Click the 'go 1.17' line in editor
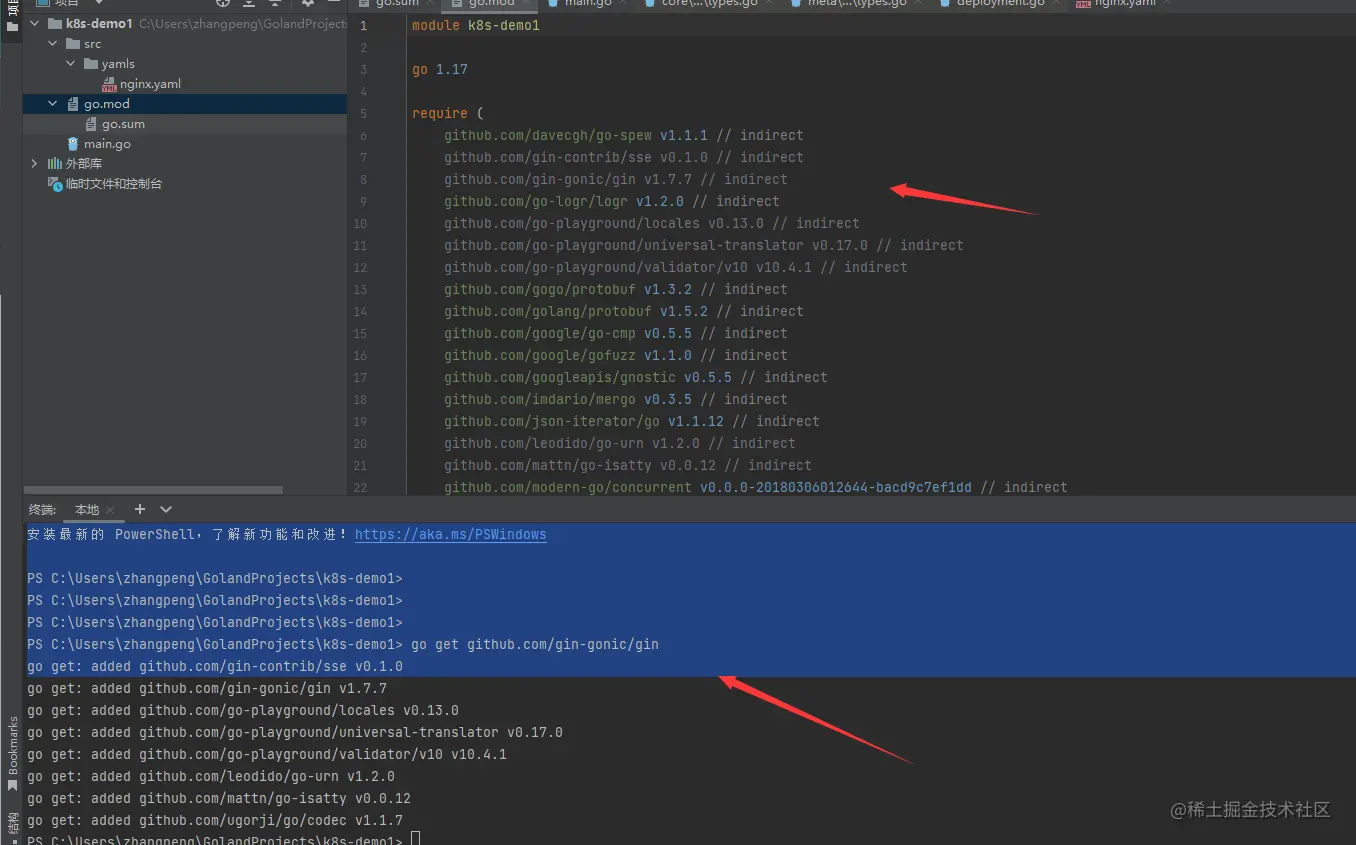The height and width of the screenshot is (845, 1356). (439, 69)
